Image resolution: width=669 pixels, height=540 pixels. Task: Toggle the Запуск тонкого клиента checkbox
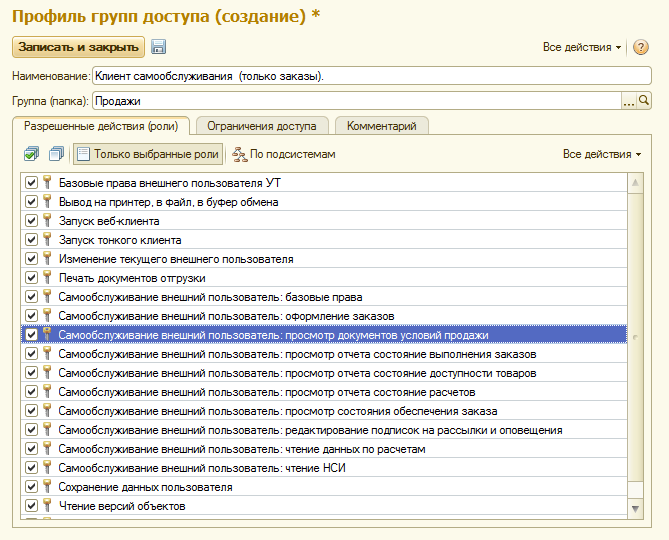coord(31,240)
